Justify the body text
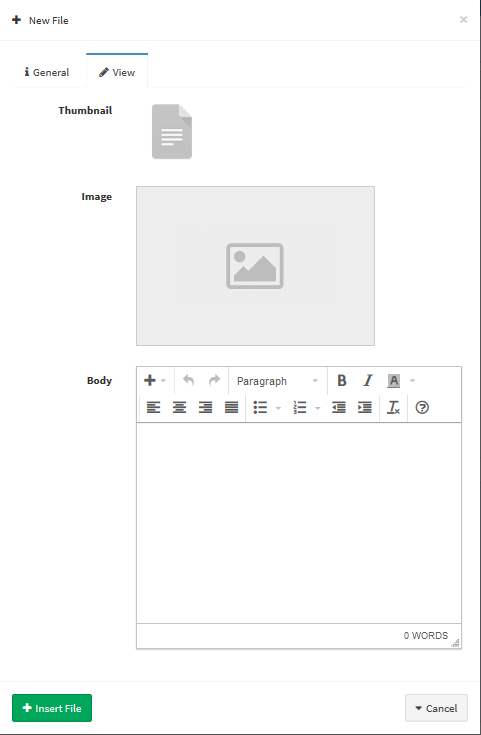This screenshot has width=481, height=735. pos(232,407)
